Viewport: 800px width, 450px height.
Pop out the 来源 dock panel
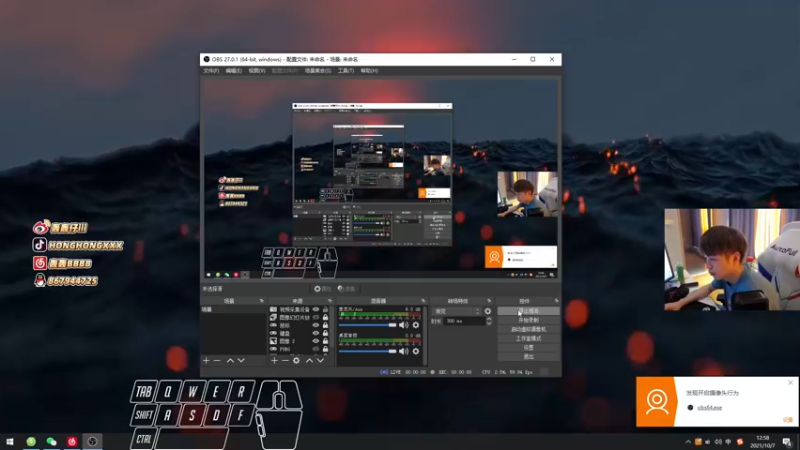tap(330, 301)
